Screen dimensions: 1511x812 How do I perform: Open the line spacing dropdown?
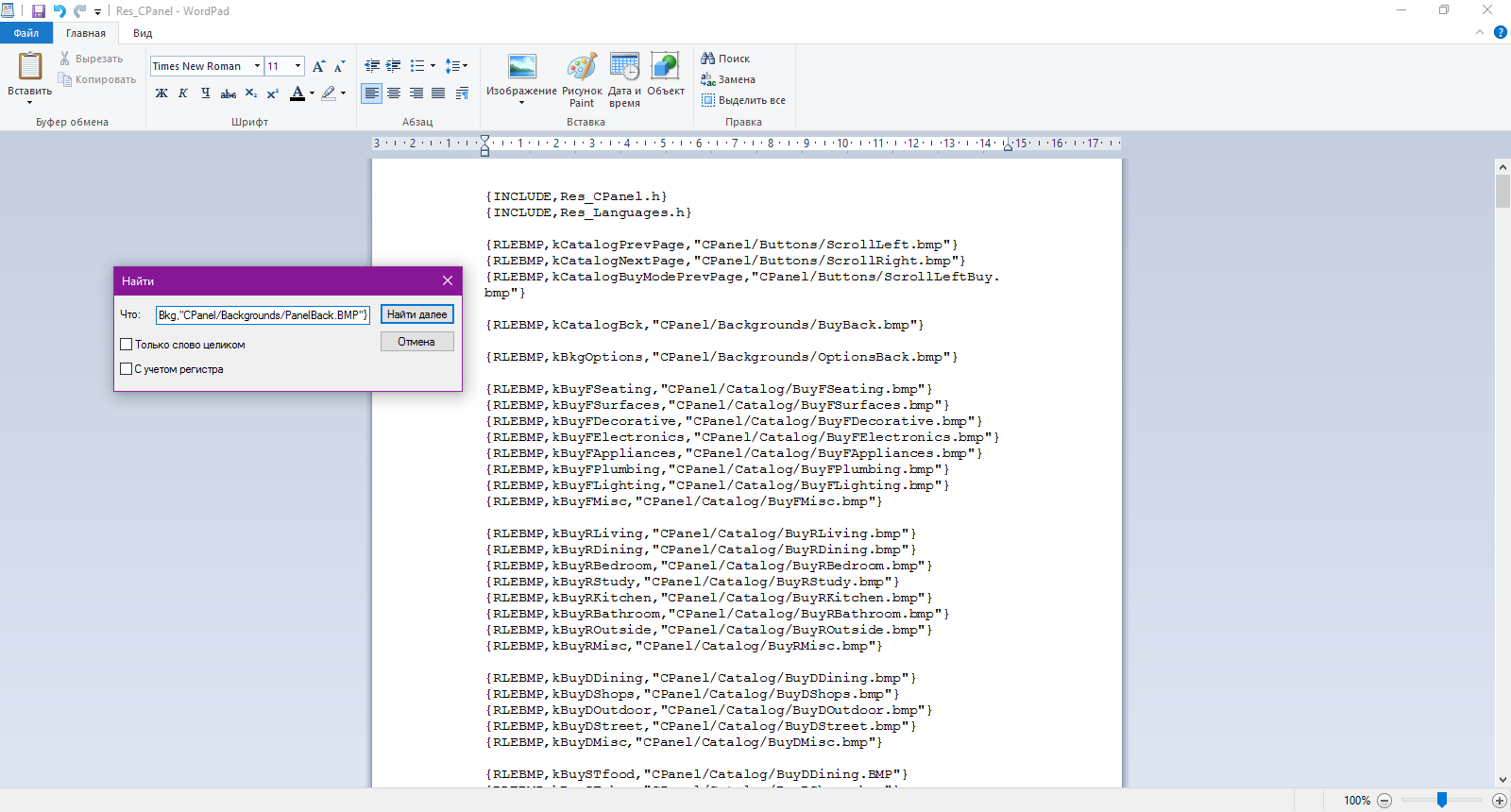tap(457, 66)
